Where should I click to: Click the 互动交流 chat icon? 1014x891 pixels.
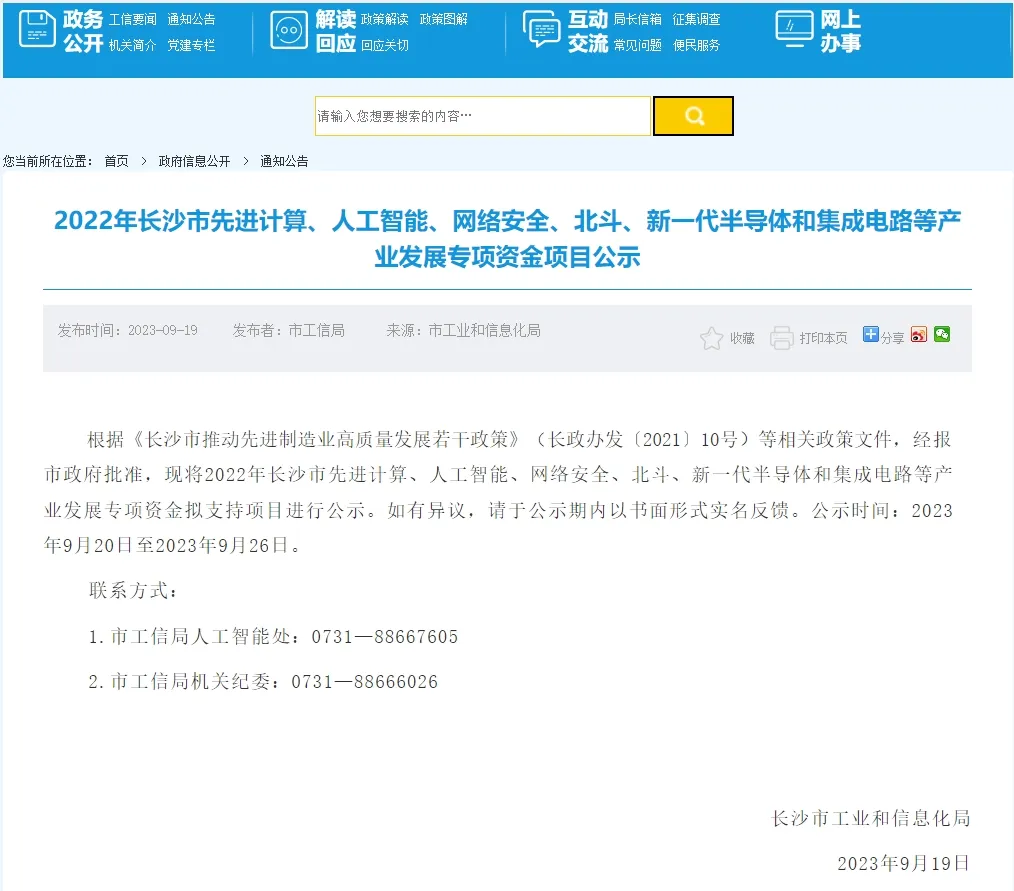tap(541, 30)
